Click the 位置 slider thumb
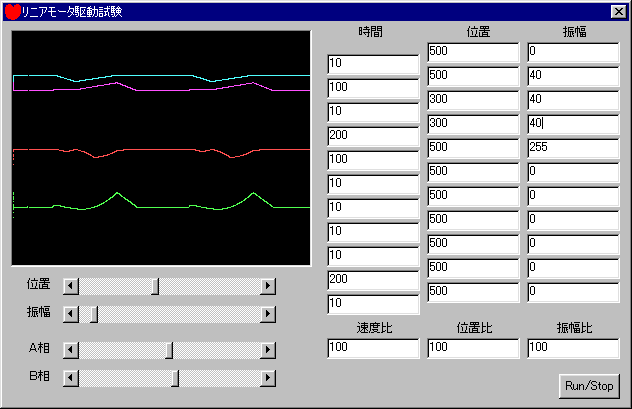This screenshot has height=409, width=632. 155,287
